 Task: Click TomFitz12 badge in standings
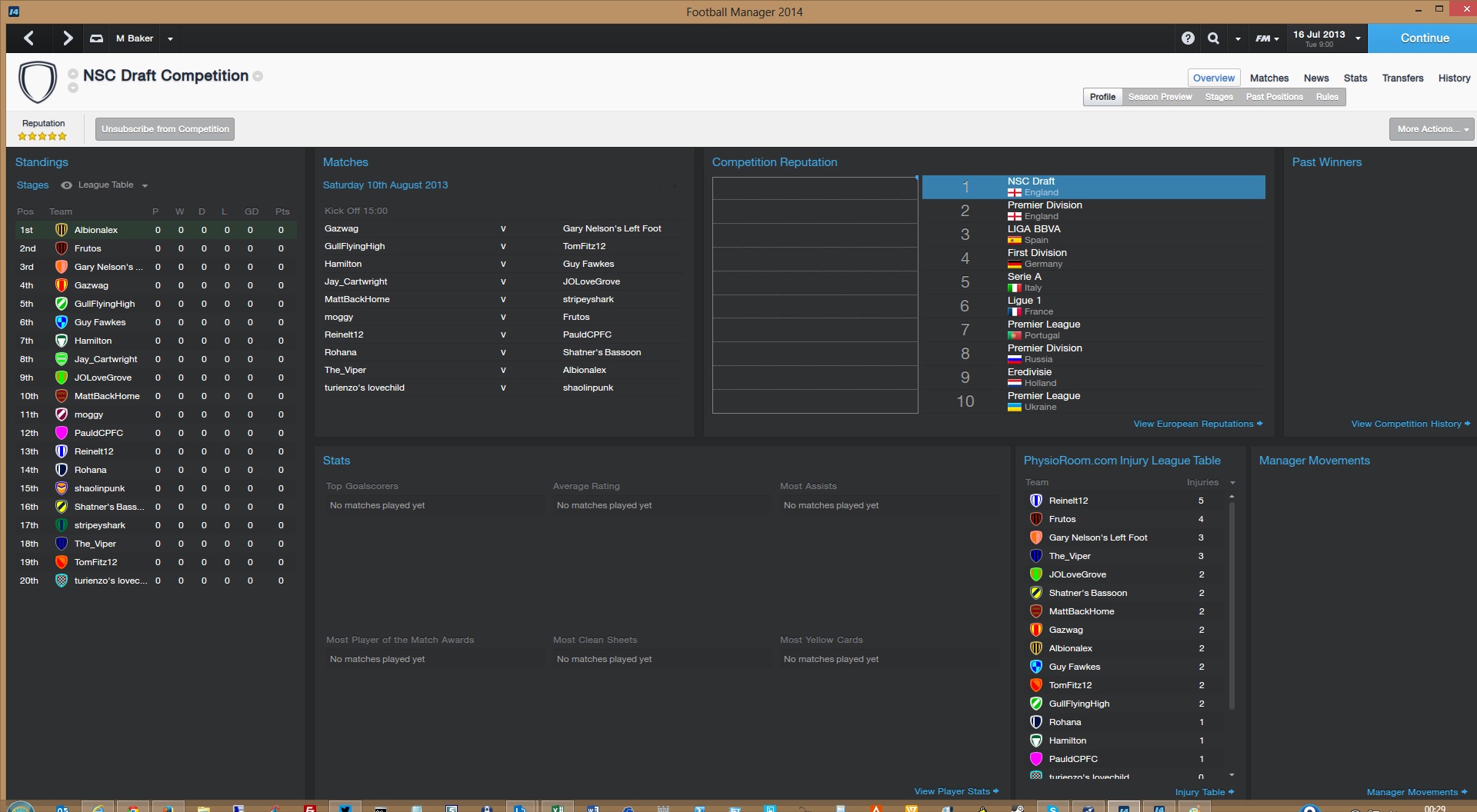(x=62, y=562)
